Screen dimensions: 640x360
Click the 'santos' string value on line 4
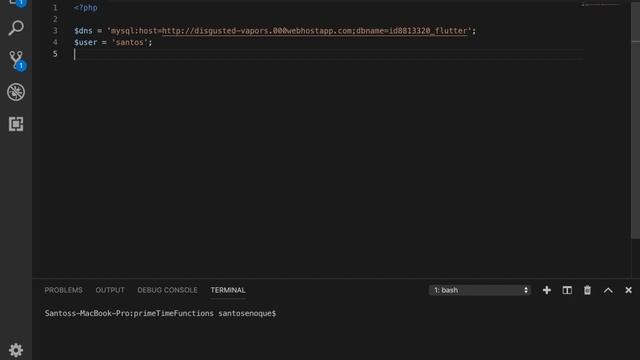point(130,42)
